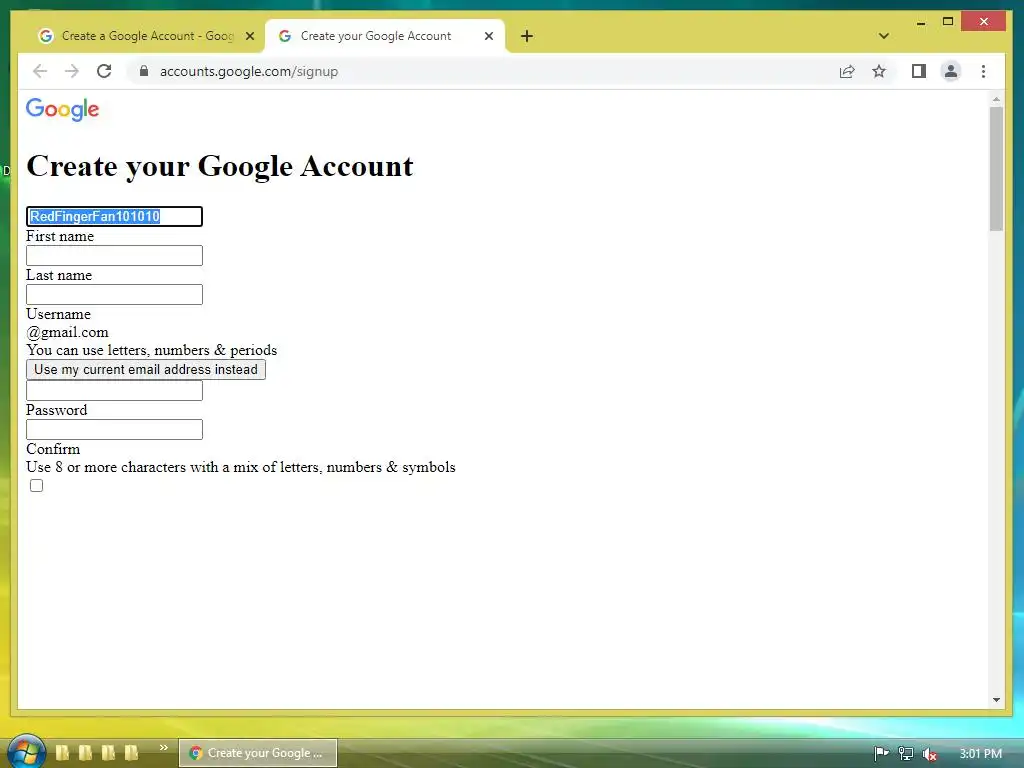Click the muted volume tray icon
Image resolution: width=1024 pixels, height=768 pixels.
tap(930, 754)
